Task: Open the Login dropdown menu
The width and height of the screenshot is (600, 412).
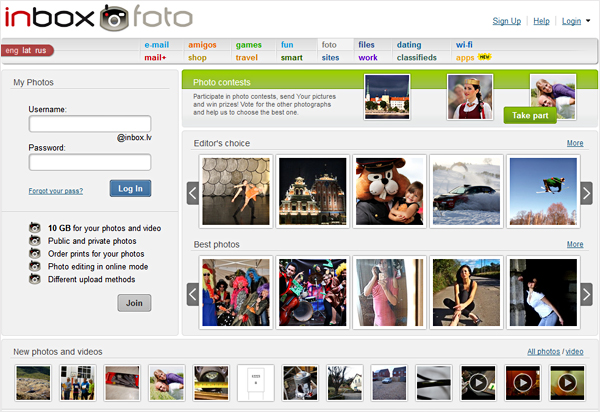Action: pyautogui.click(x=575, y=21)
